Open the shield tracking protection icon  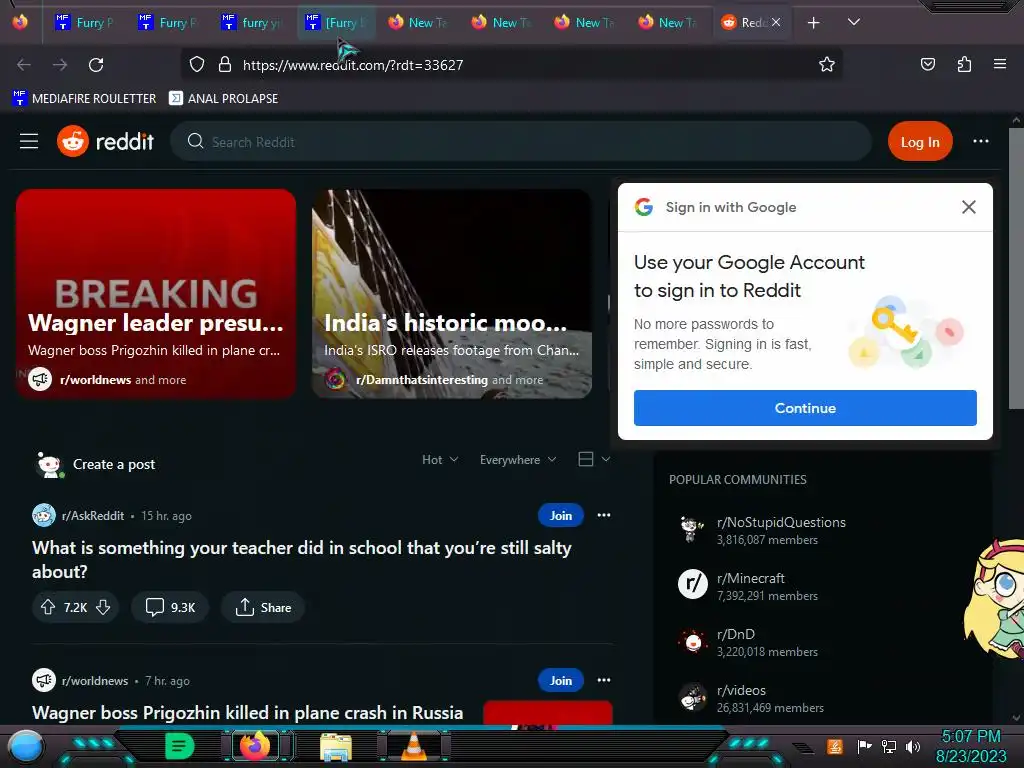point(197,65)
